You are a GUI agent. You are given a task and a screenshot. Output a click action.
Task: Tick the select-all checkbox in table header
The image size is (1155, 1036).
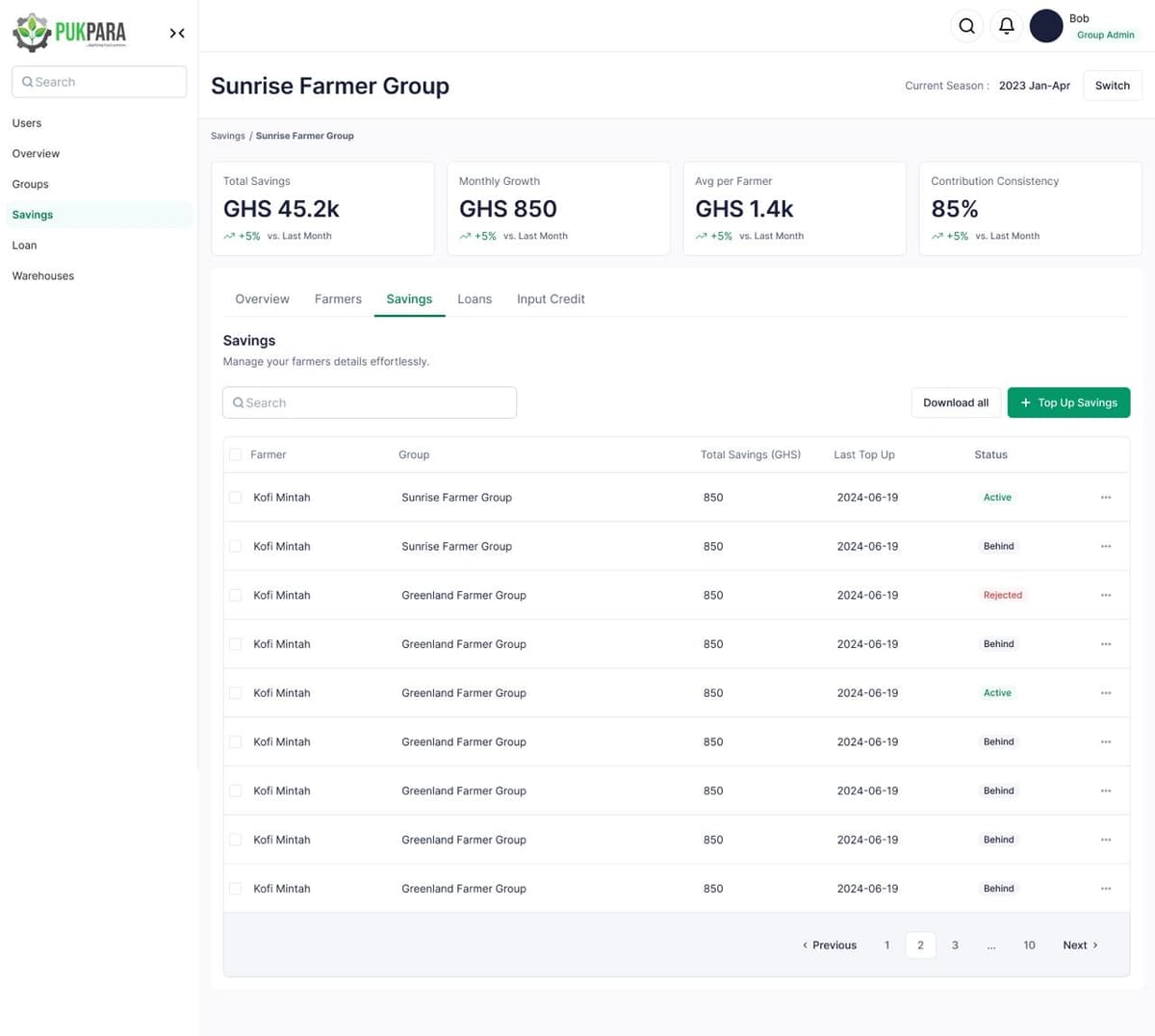tap(235, 454)
